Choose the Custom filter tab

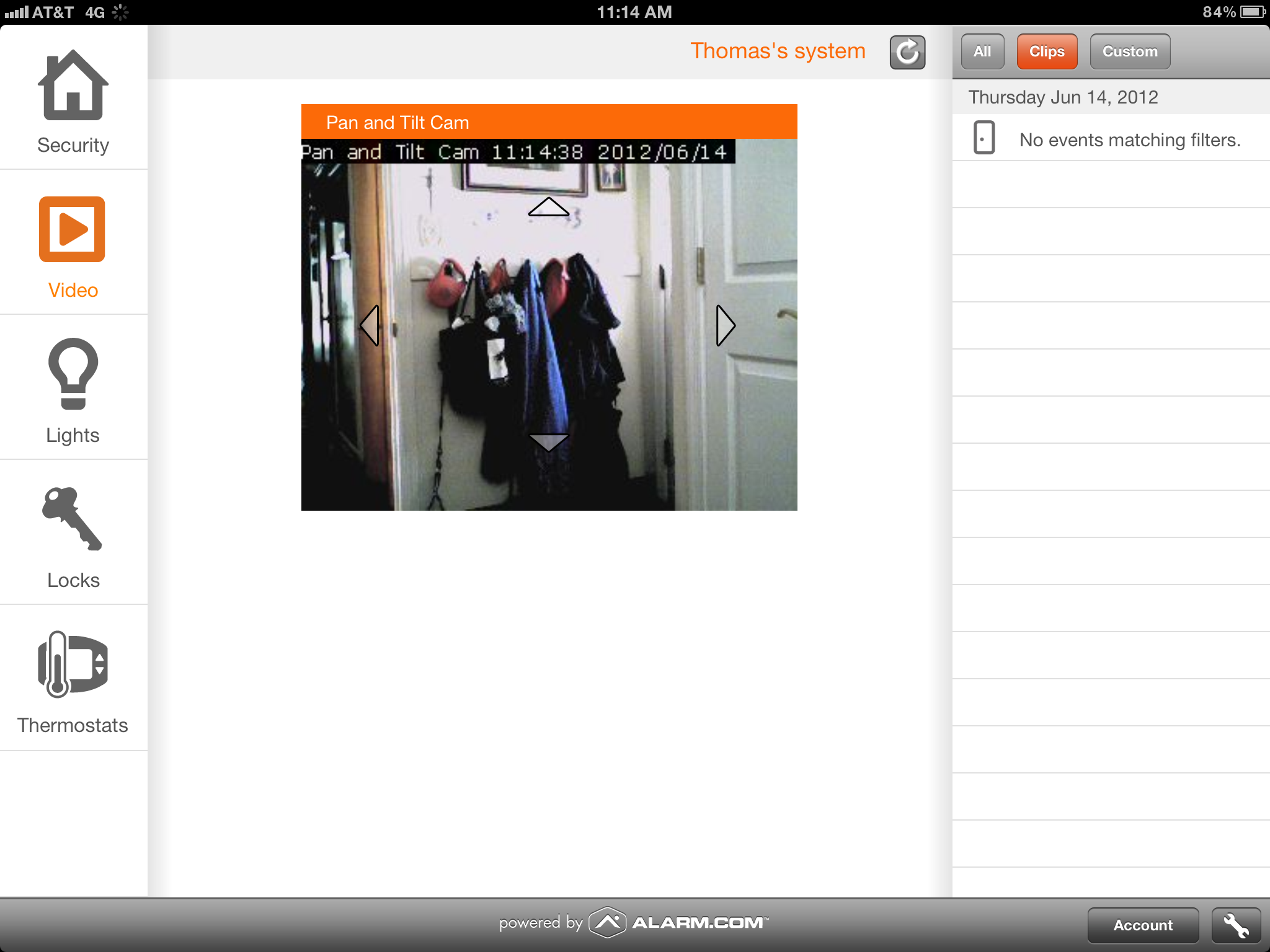[x=1130, y=51]
